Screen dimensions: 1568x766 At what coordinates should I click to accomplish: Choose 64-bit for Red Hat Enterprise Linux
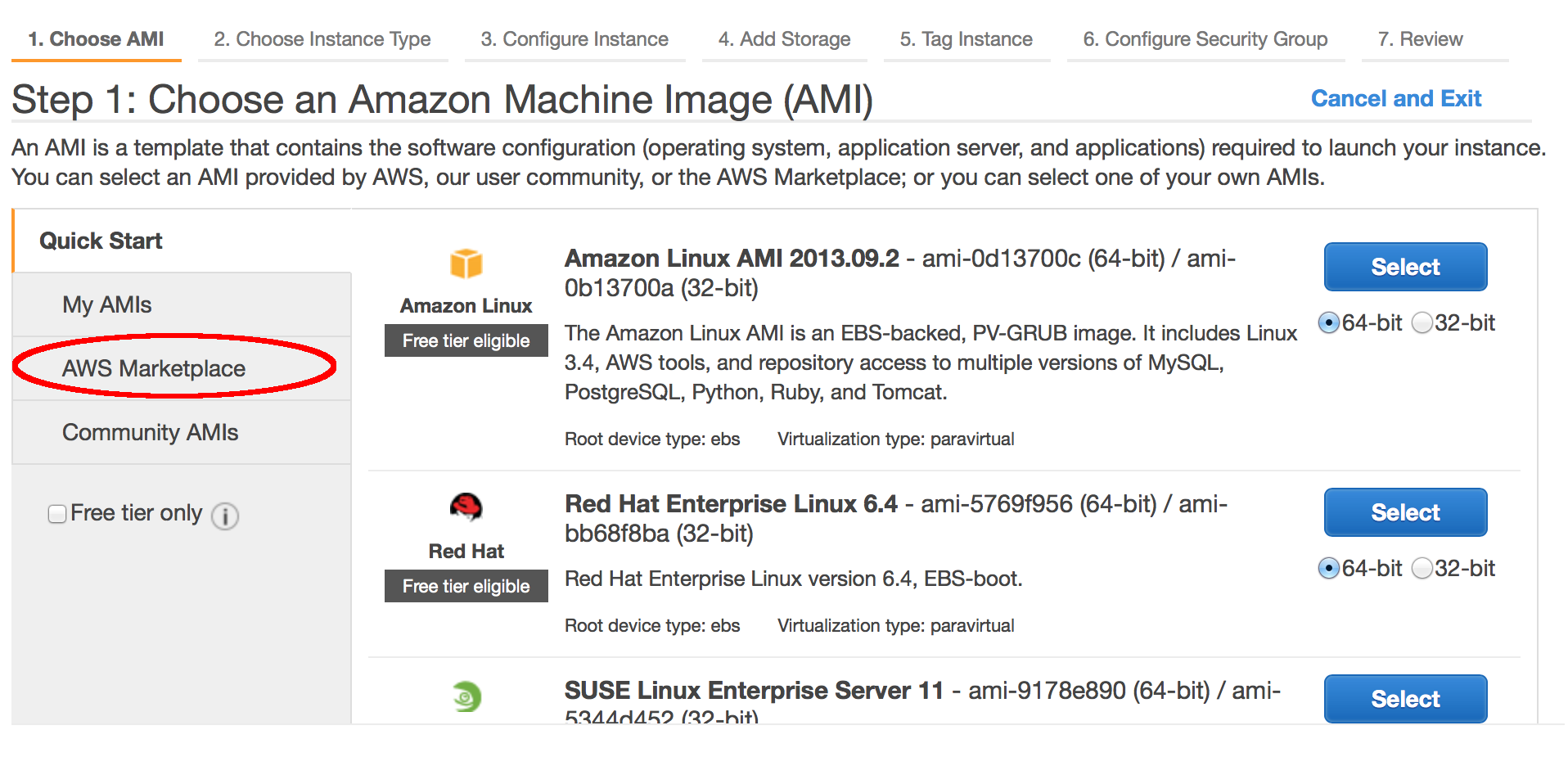1329,568
